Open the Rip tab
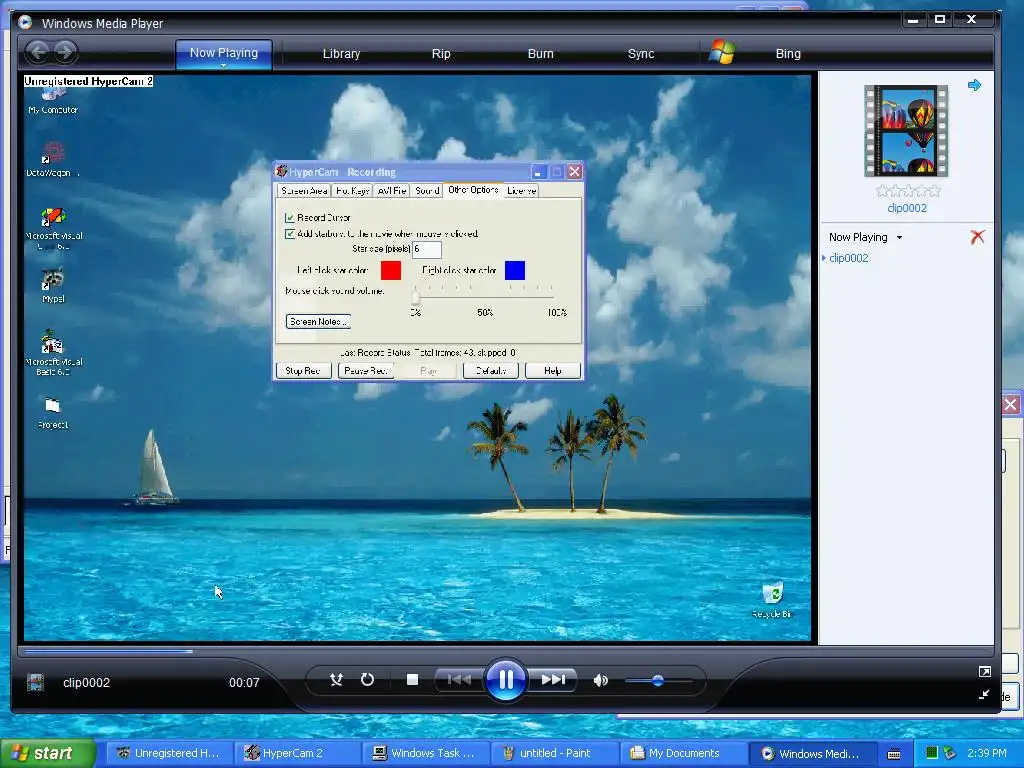 click(441, 54)
